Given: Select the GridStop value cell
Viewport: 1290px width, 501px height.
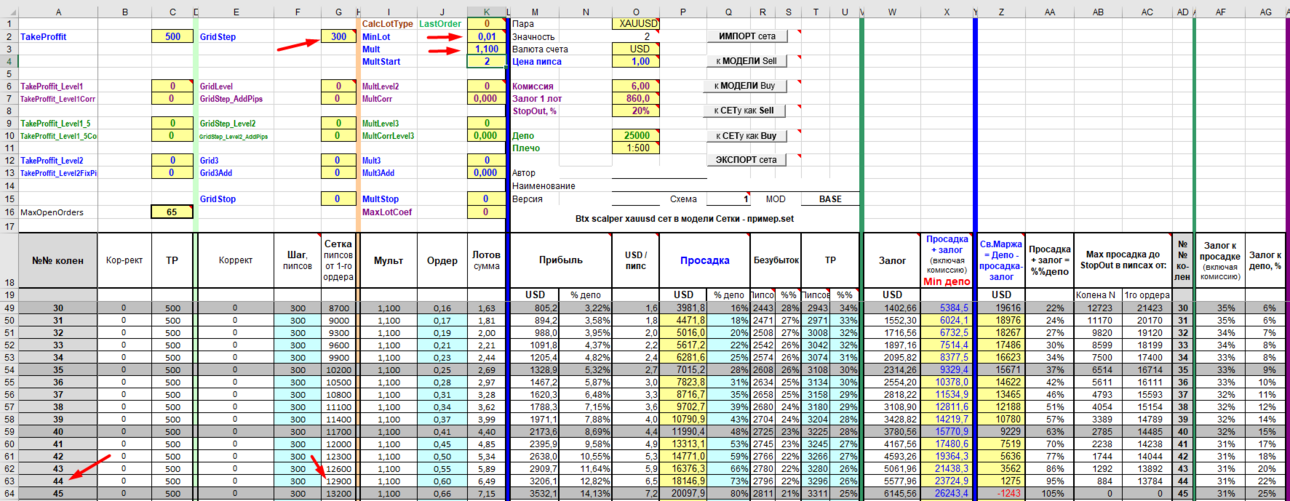Looking at the screenshot, I should pyautogui.click(x=340, y=199).
